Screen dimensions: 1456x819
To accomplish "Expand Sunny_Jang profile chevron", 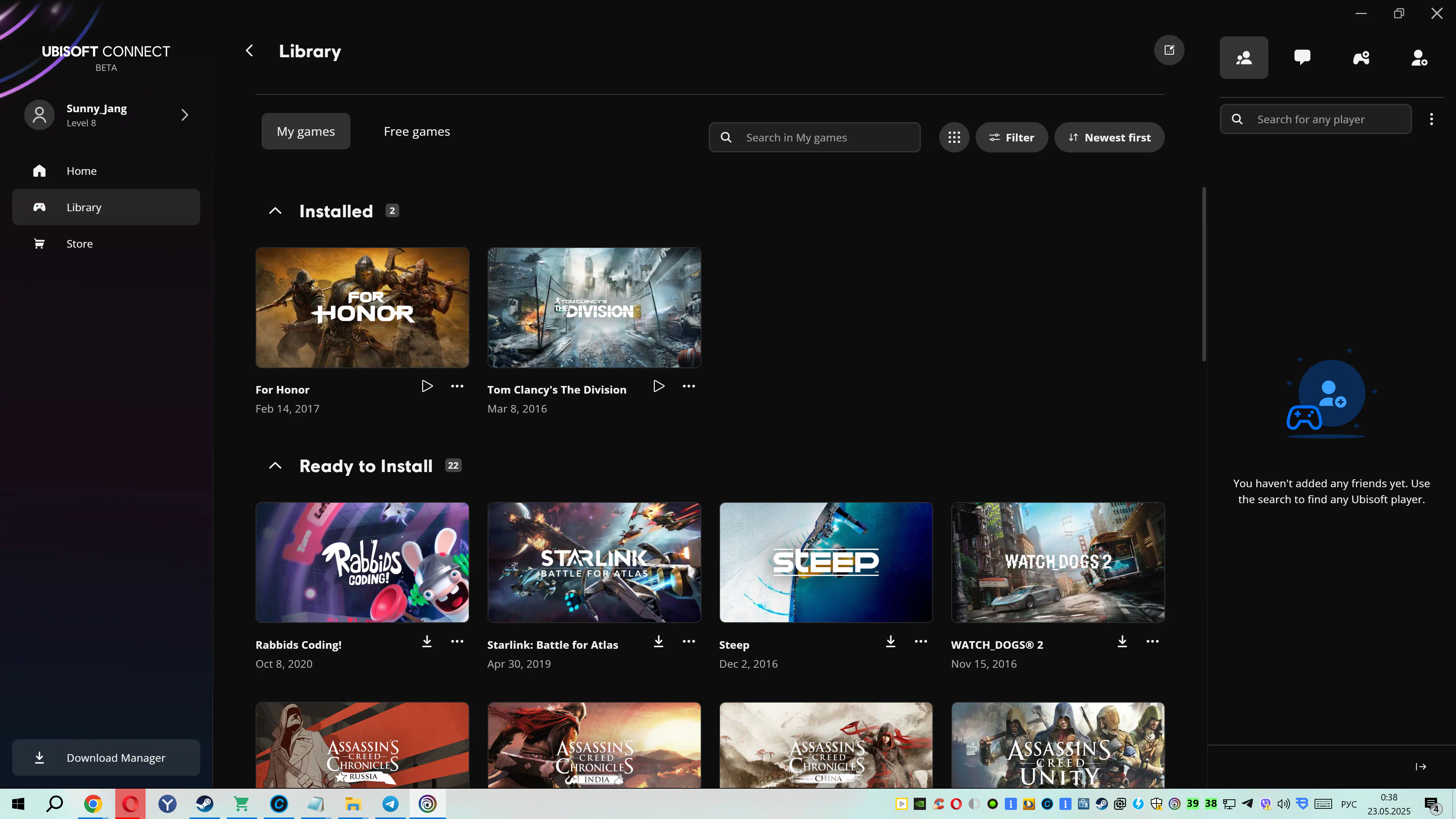I will click(185, 115).
